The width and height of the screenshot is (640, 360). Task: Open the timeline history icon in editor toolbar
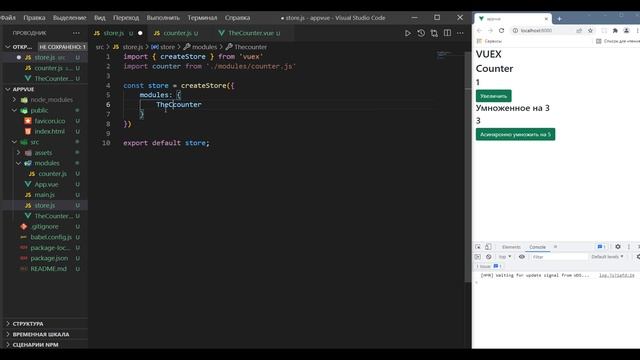point(421,33)
